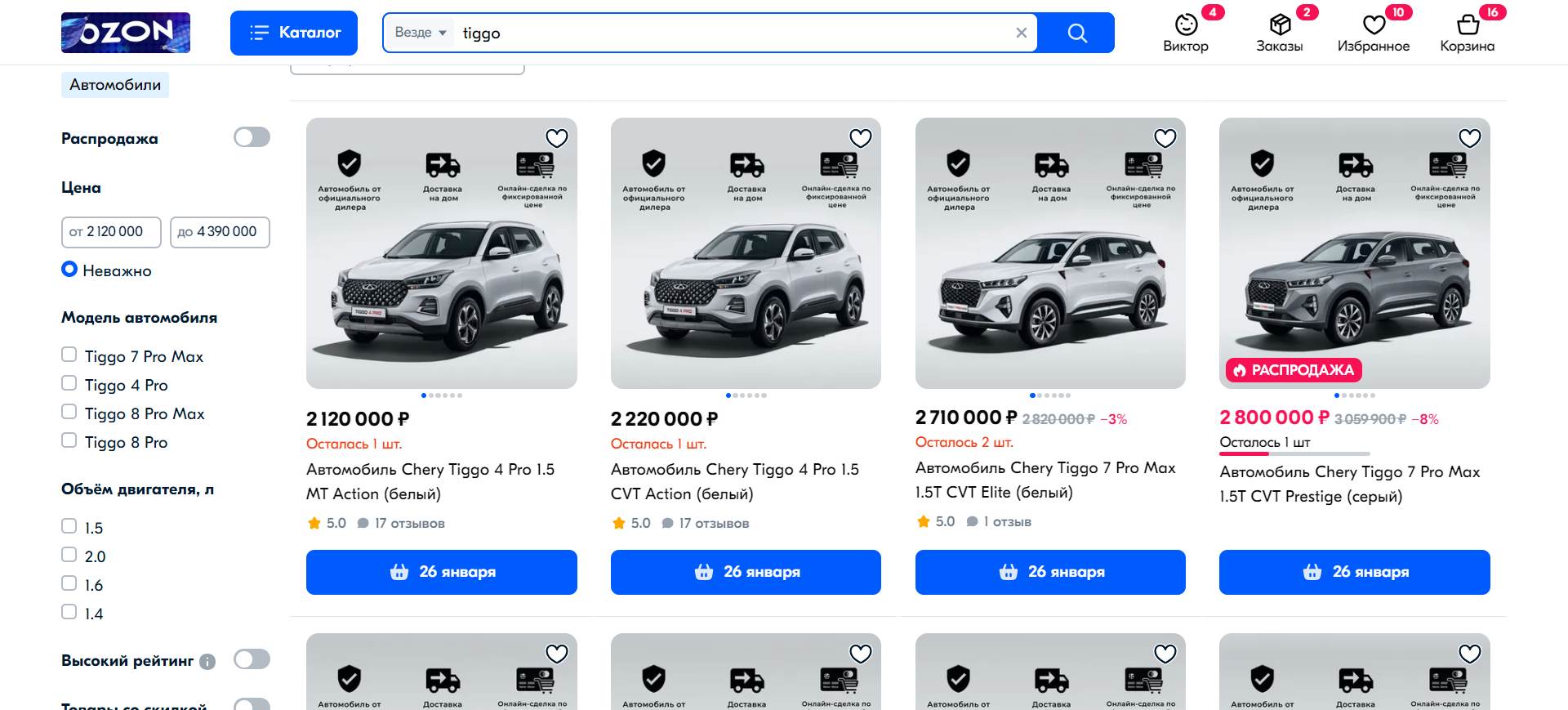
Task: Open the Избранное favorites icon
Action: pyautogui.click(x=1374, y=33)
